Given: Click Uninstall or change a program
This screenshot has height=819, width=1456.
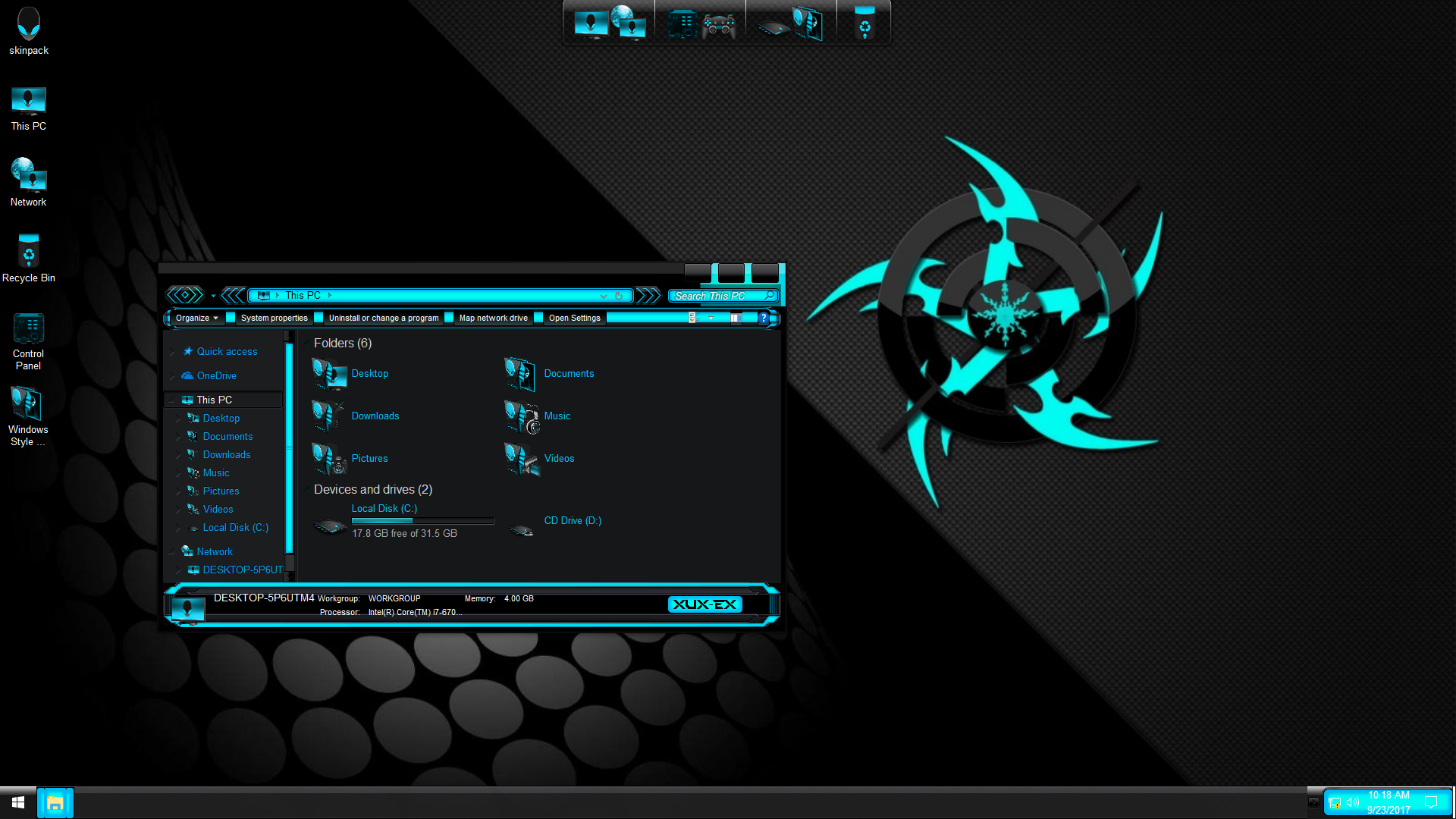Looking at the screenshot, I should (383, 318).
